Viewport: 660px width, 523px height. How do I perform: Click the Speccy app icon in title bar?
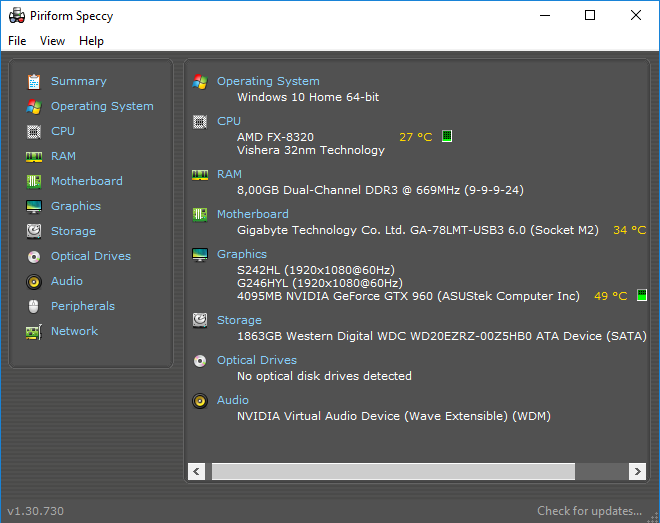[x=17, y=16]
